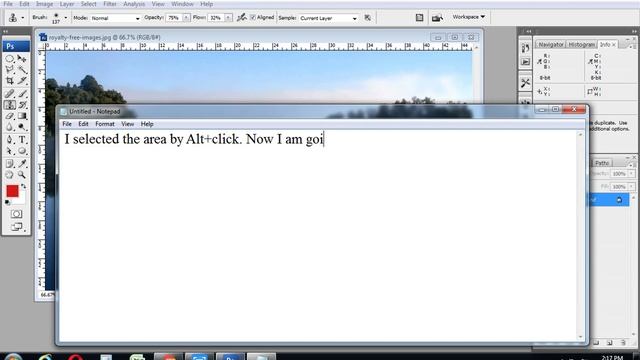This screenshot has height=360, width=640.
Task: Reset default foreground and background colors
Action: [x=7, y=202]
